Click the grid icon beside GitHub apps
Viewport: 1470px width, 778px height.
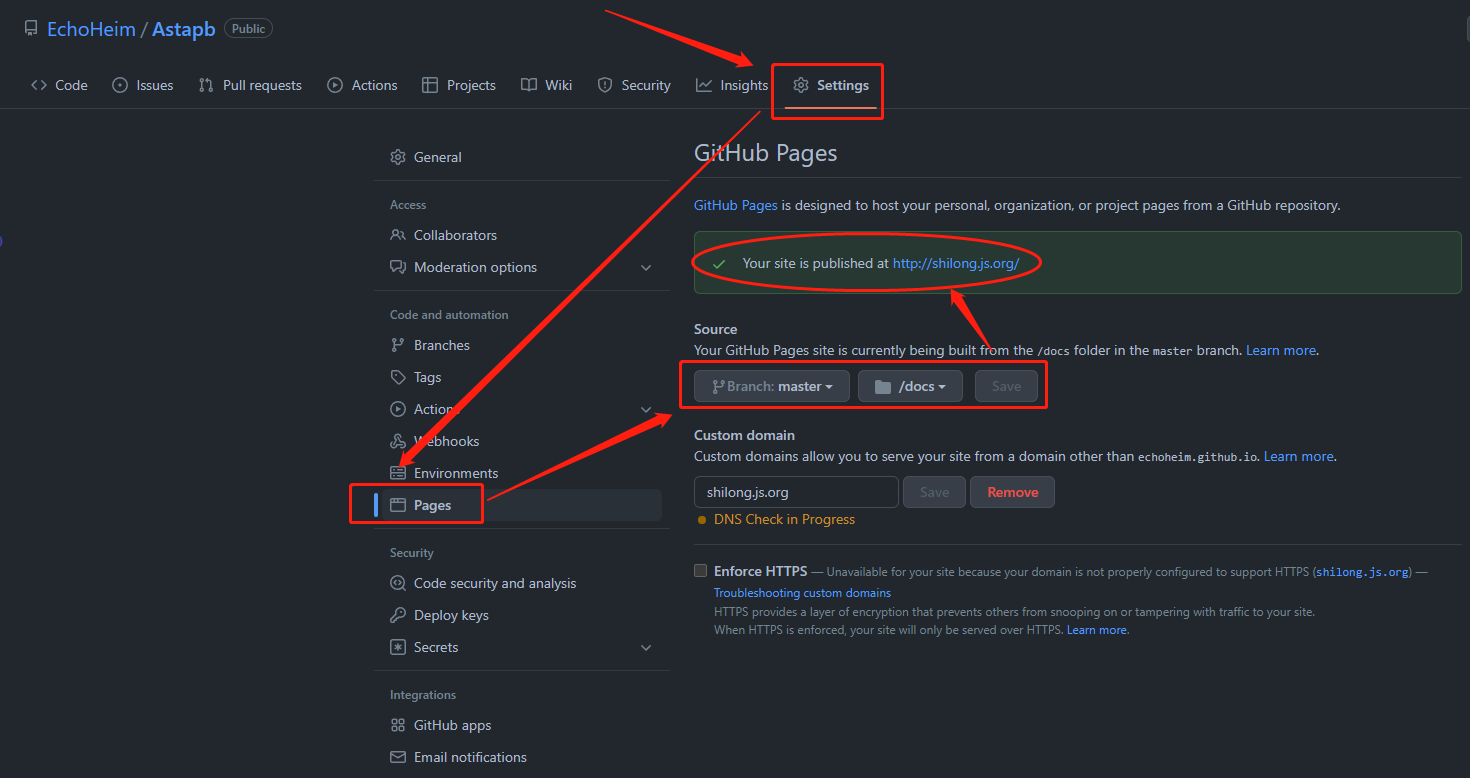pos(398,725)
